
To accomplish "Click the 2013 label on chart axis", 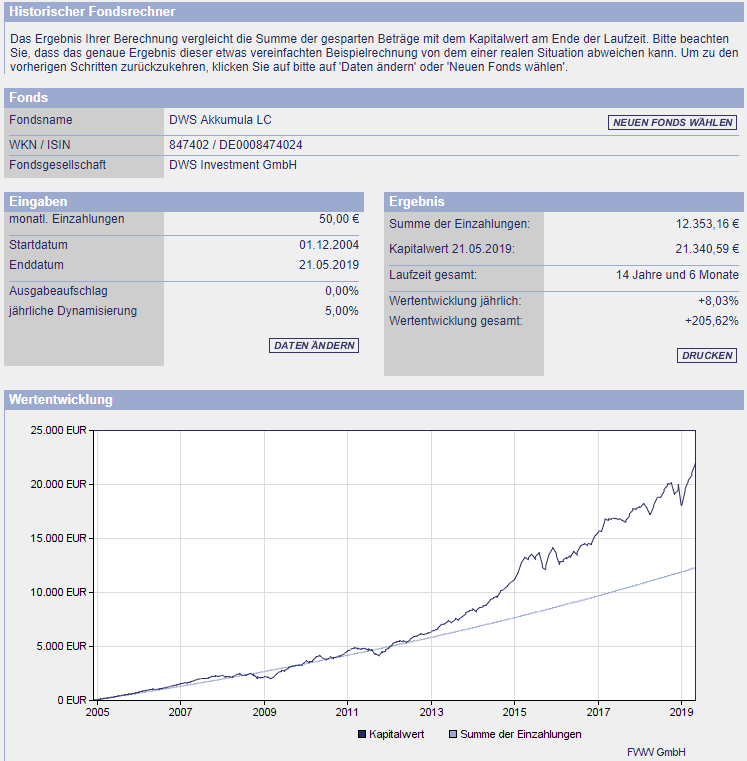I will coord(431,712).
